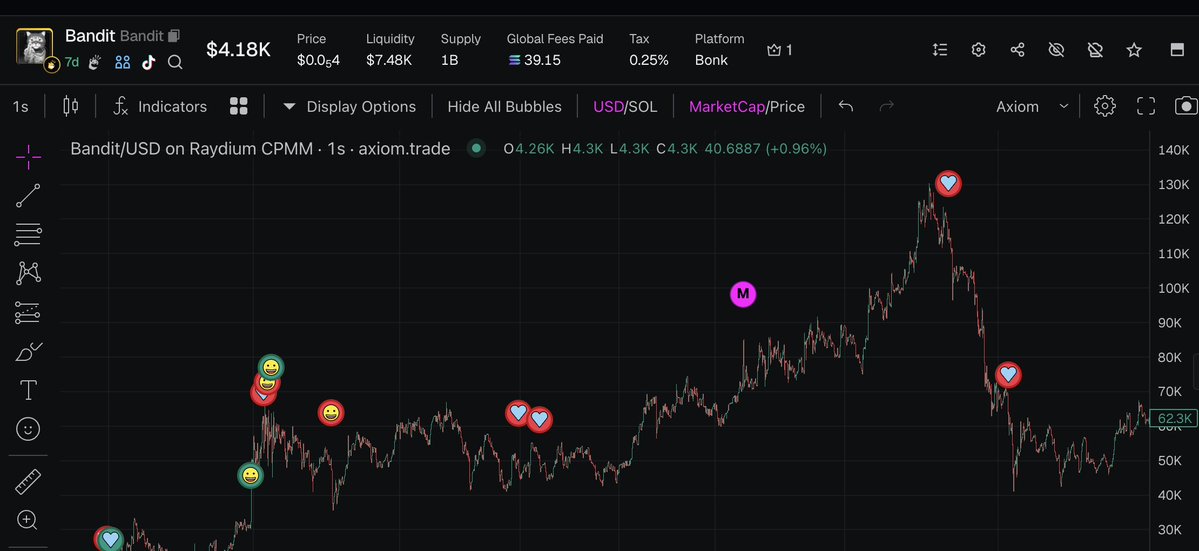Click the waving hand icon next to 7d
This screenshot has width=1199, height=551.
click(x=96, y=62)
